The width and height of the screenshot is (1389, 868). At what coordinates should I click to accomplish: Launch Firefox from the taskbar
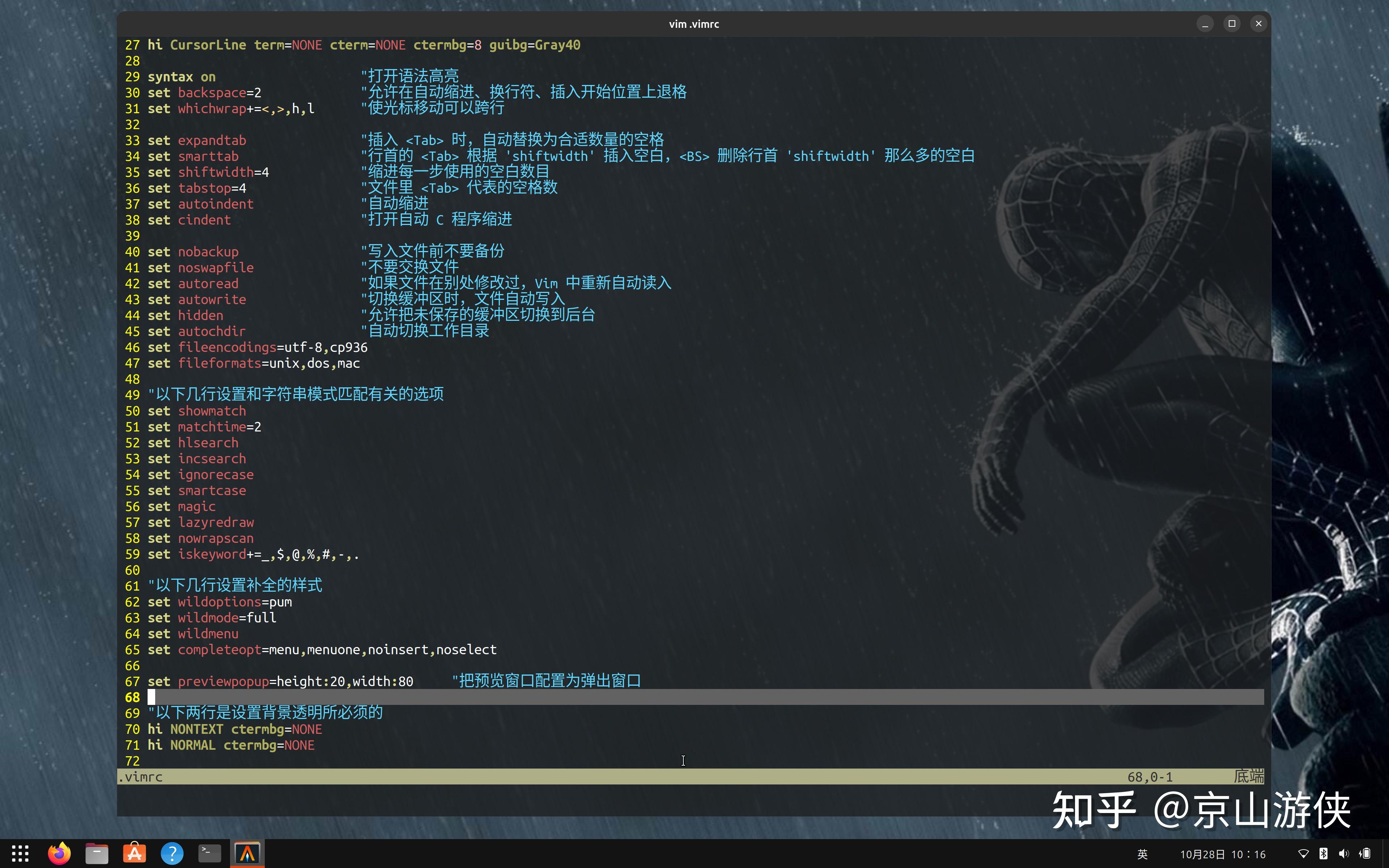pyautogui.click(x=59, y=853)
